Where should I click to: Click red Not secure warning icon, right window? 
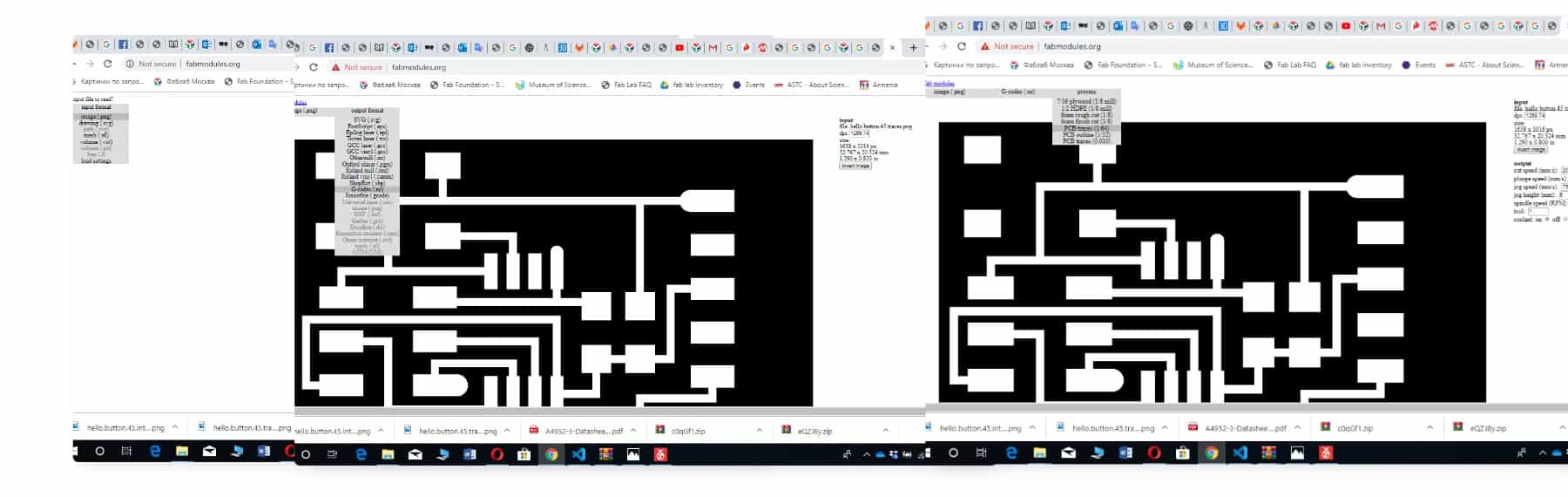[x=985, y=46]
